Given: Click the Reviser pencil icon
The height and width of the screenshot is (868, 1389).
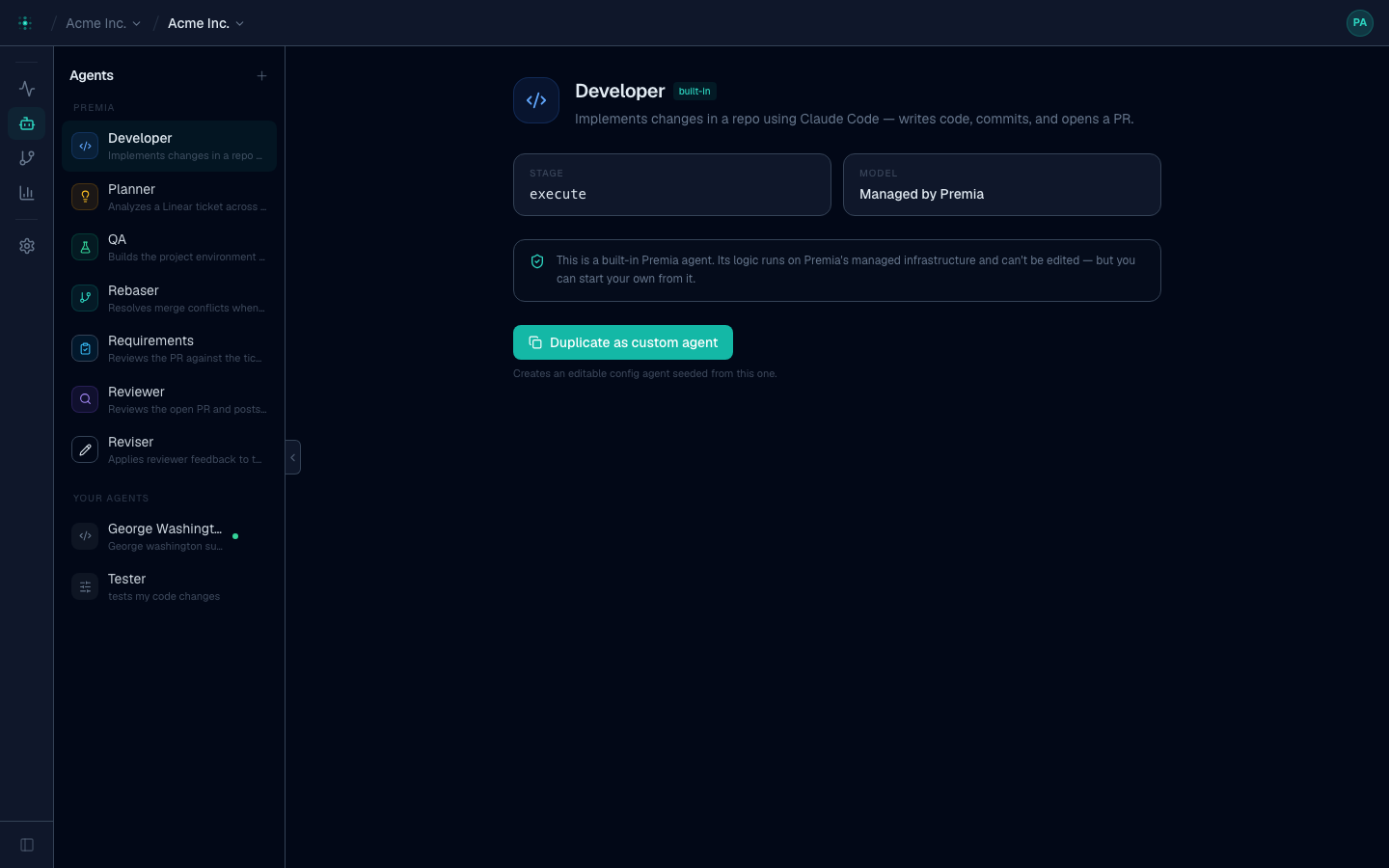Looking at the screenshot, I should coord(85,449).
